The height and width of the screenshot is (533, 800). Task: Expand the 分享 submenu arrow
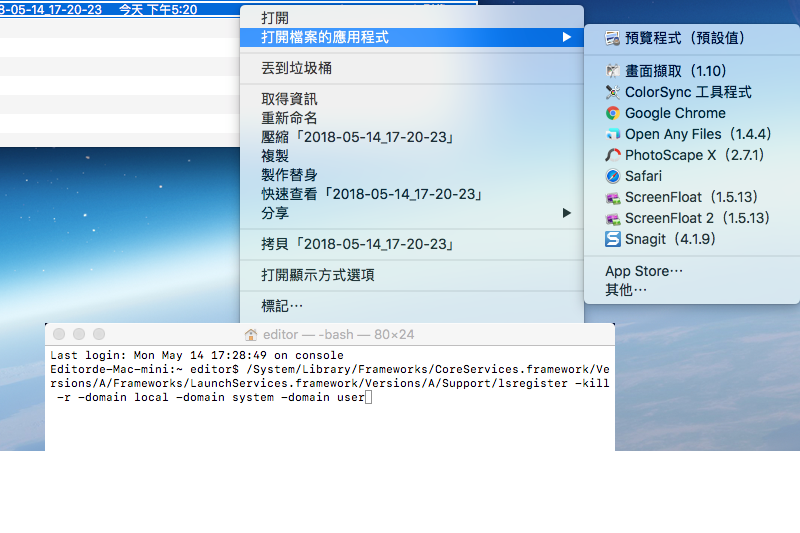pos(566,213)
